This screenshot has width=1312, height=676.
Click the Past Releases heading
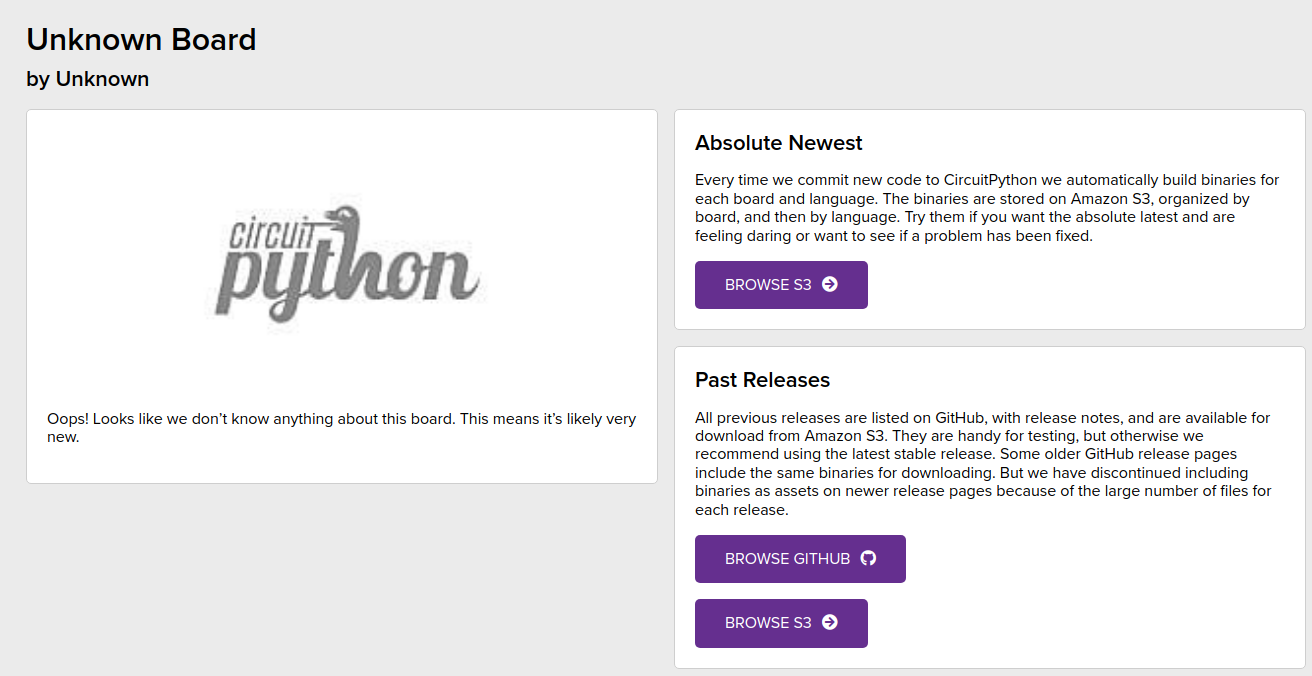click(760, 380)
